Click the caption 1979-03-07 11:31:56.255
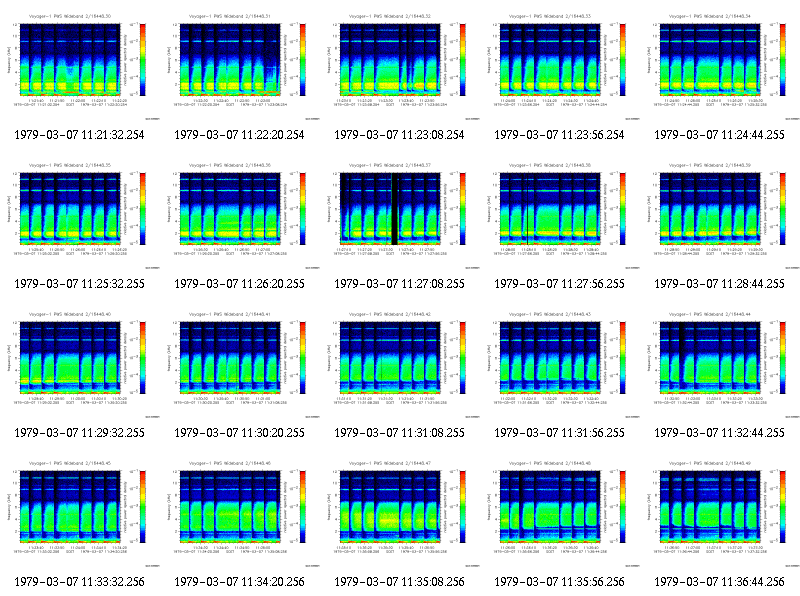The height and width of the screenshot is (596, 800). pyautogui.click(x=559, y=433)
